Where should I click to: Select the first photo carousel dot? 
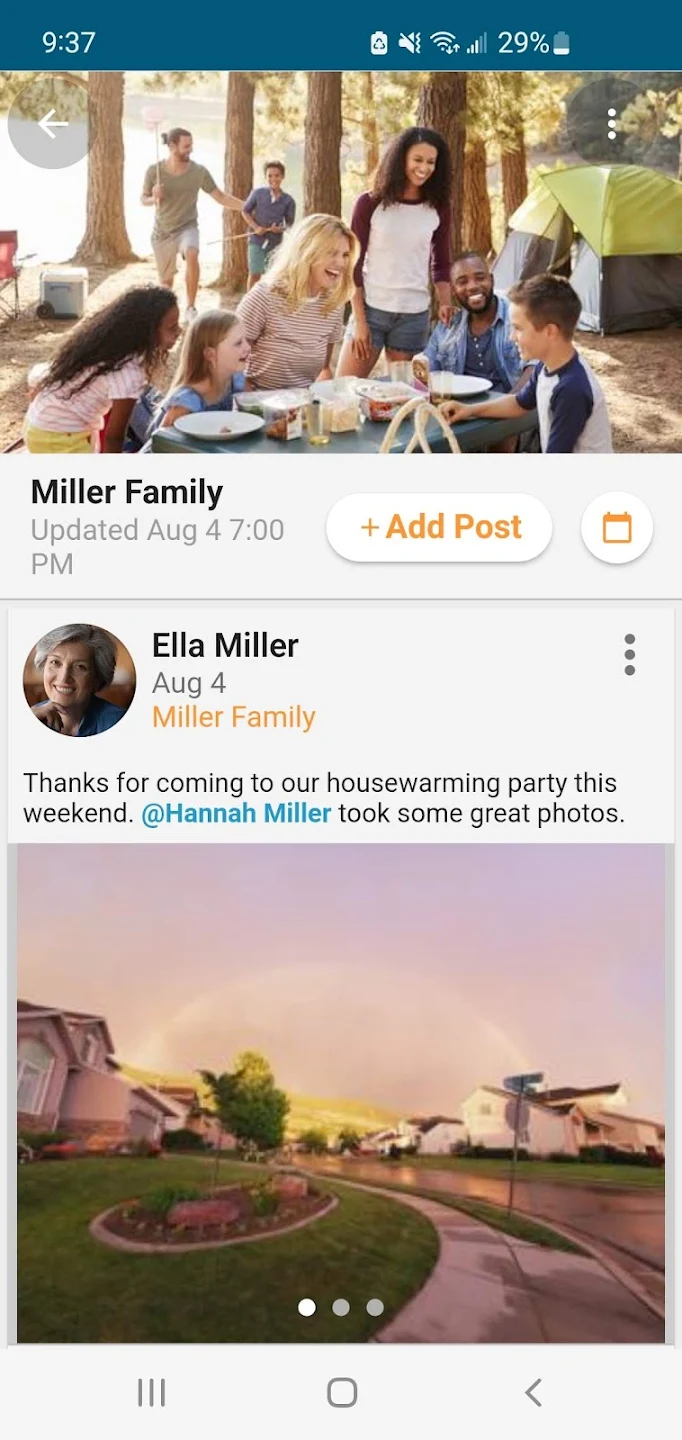click(x=307, y=1307)
